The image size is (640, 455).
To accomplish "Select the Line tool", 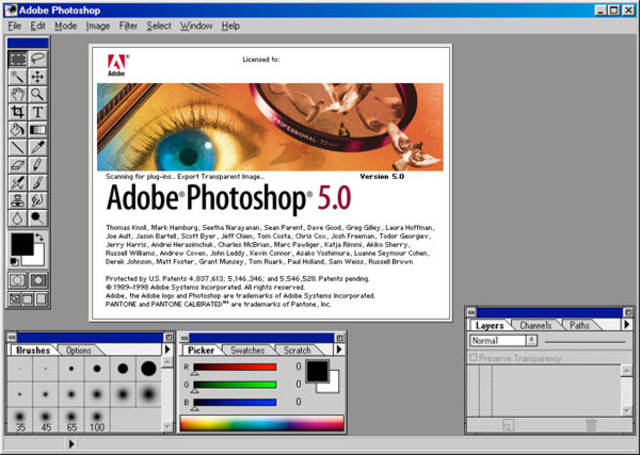I will [18, 147].
